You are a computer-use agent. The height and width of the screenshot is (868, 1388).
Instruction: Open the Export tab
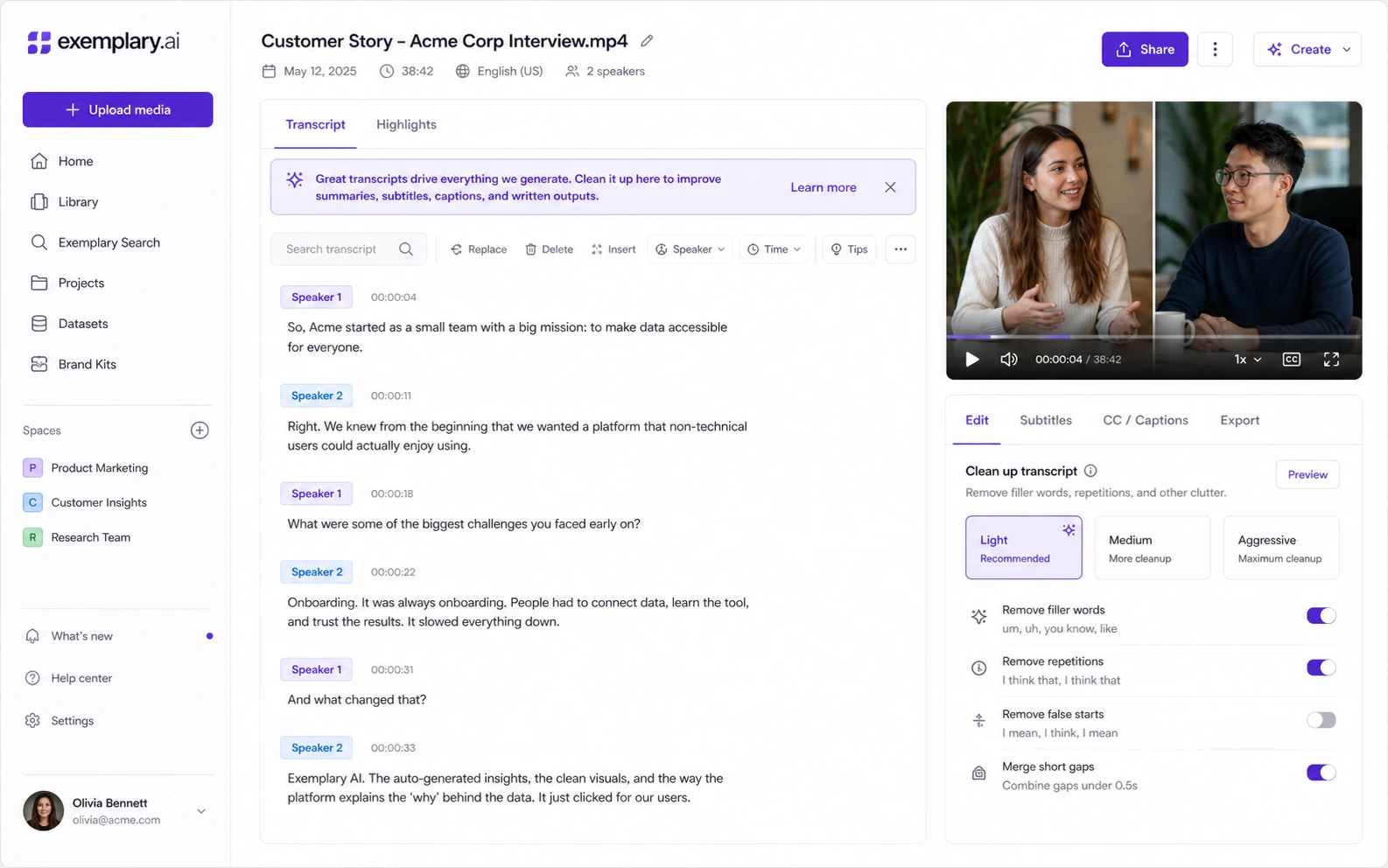pyautogui.click(x=1240, y=420)
